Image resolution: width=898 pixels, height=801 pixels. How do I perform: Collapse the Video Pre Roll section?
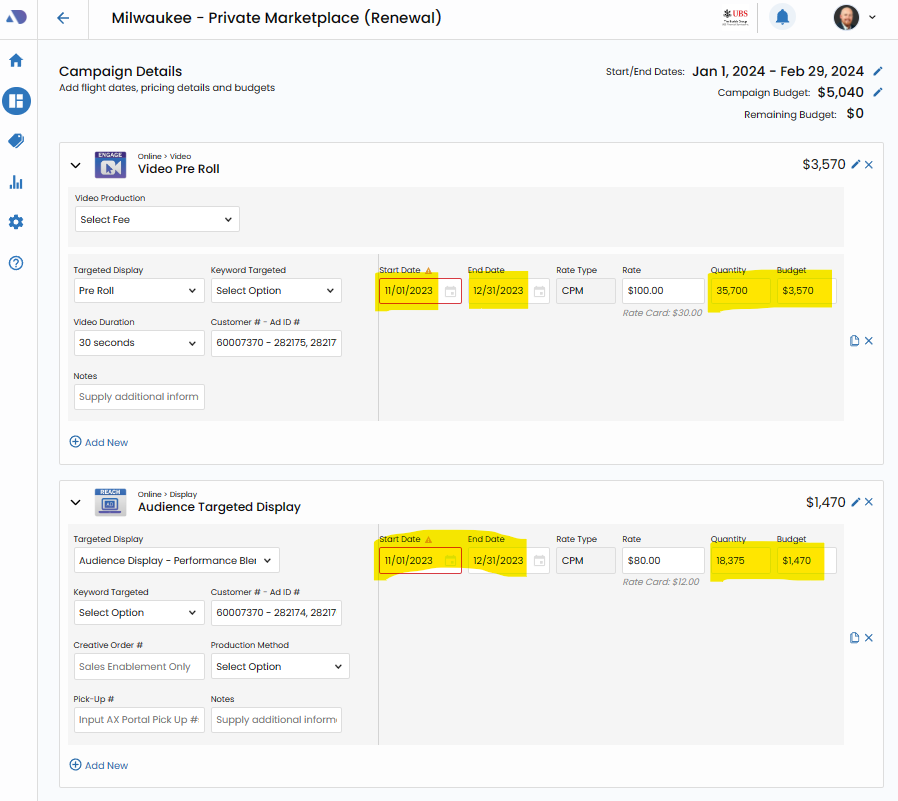click(75, 165)
